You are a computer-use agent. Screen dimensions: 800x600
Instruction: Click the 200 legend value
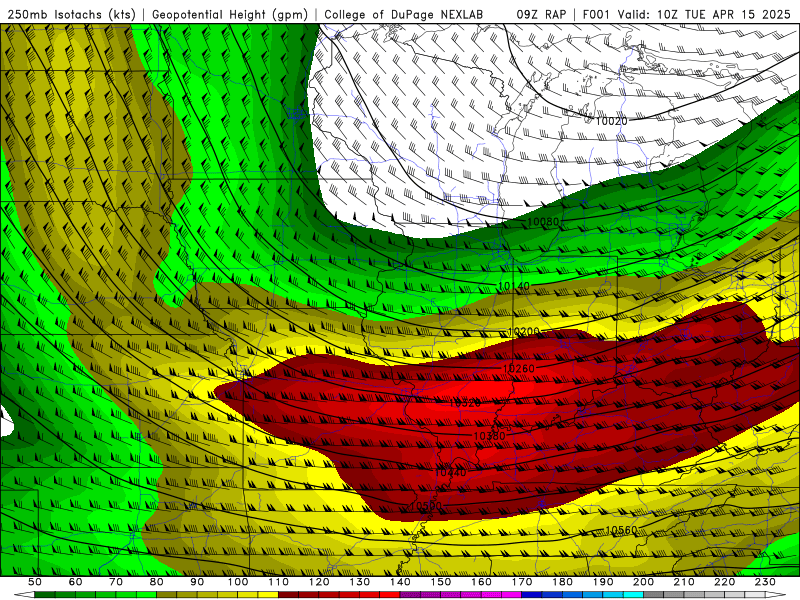(643, 582)
